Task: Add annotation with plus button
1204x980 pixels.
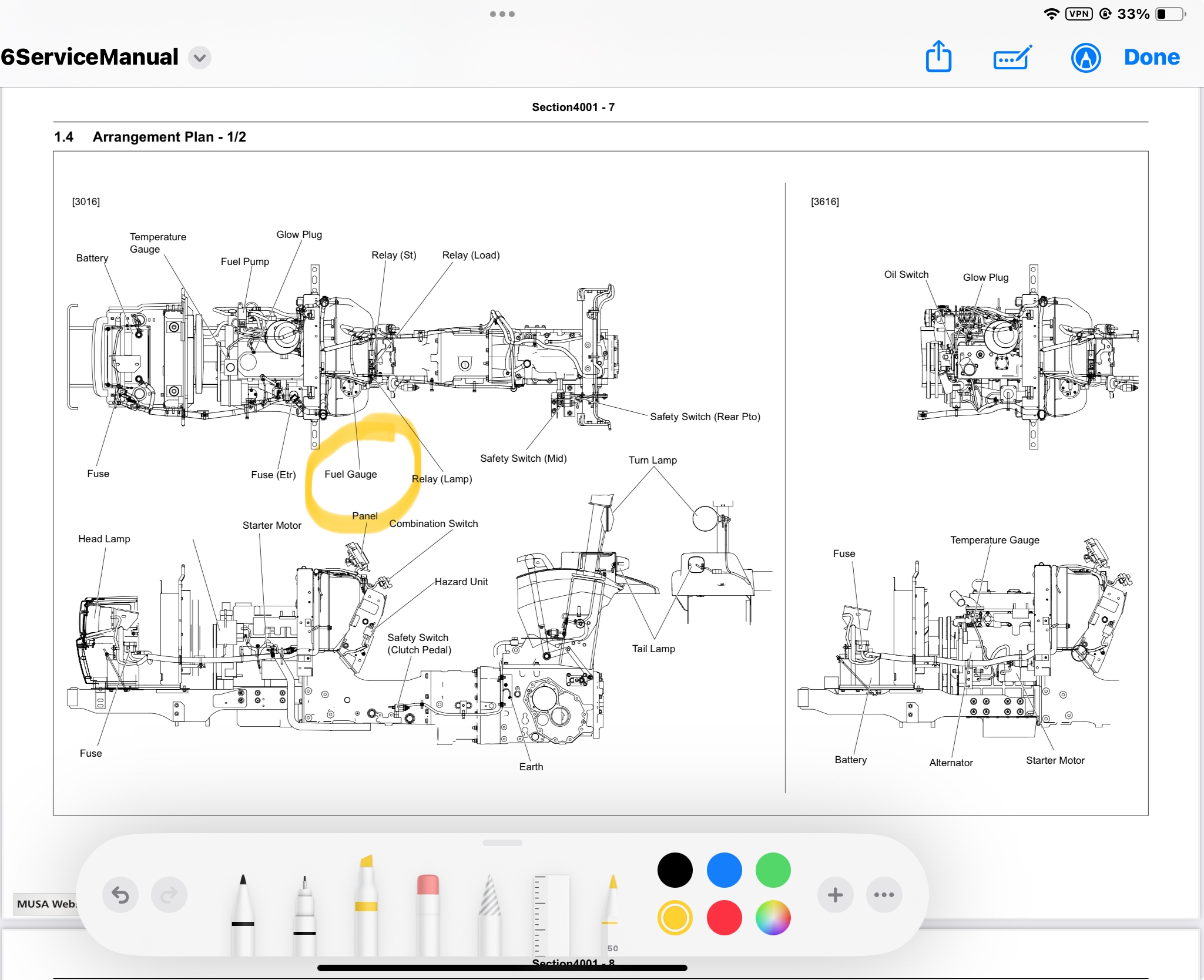Action: pos(835,895)
